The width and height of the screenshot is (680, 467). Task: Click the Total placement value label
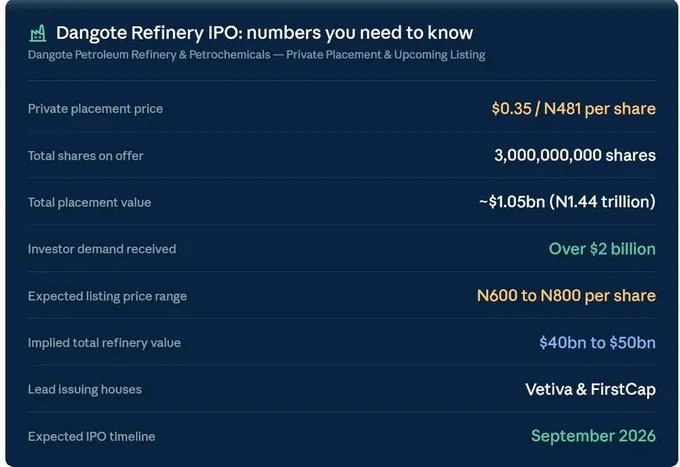pos(89,202)
